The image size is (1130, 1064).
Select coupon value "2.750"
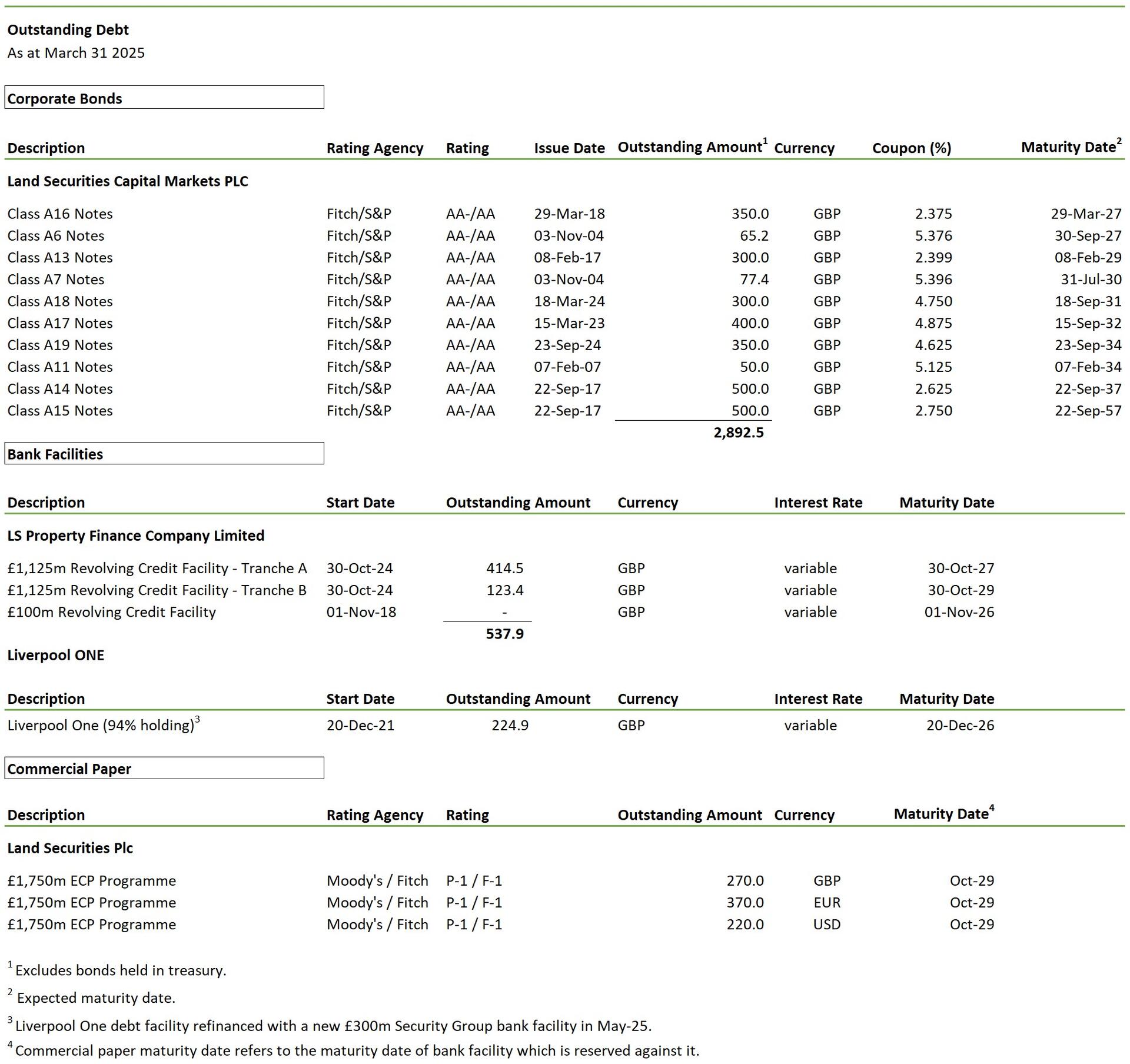coord(933,410)
